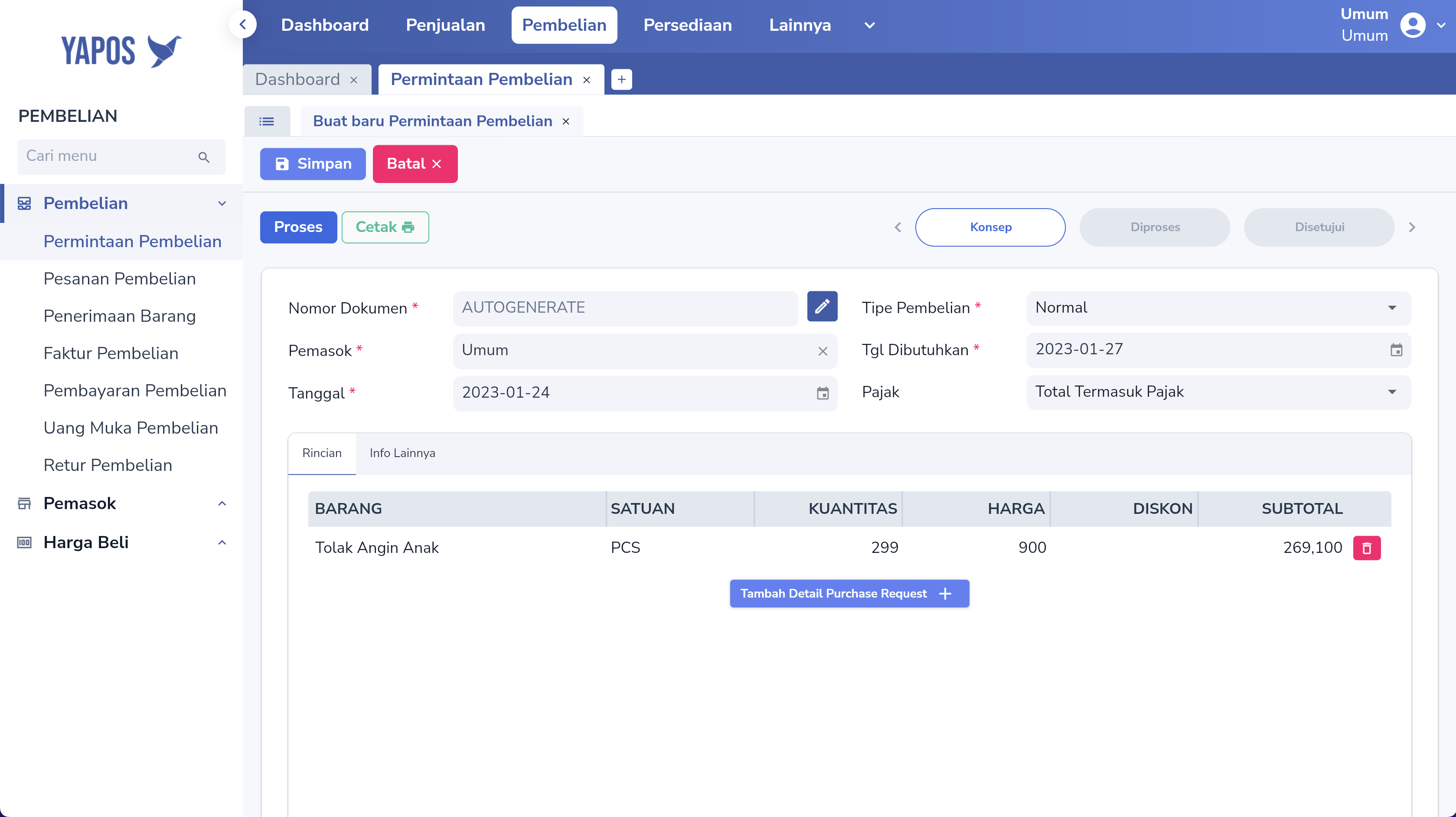Select the Konsep status step
The image size is (1456, 817).
pyautogui.click(x=990, y=227)
